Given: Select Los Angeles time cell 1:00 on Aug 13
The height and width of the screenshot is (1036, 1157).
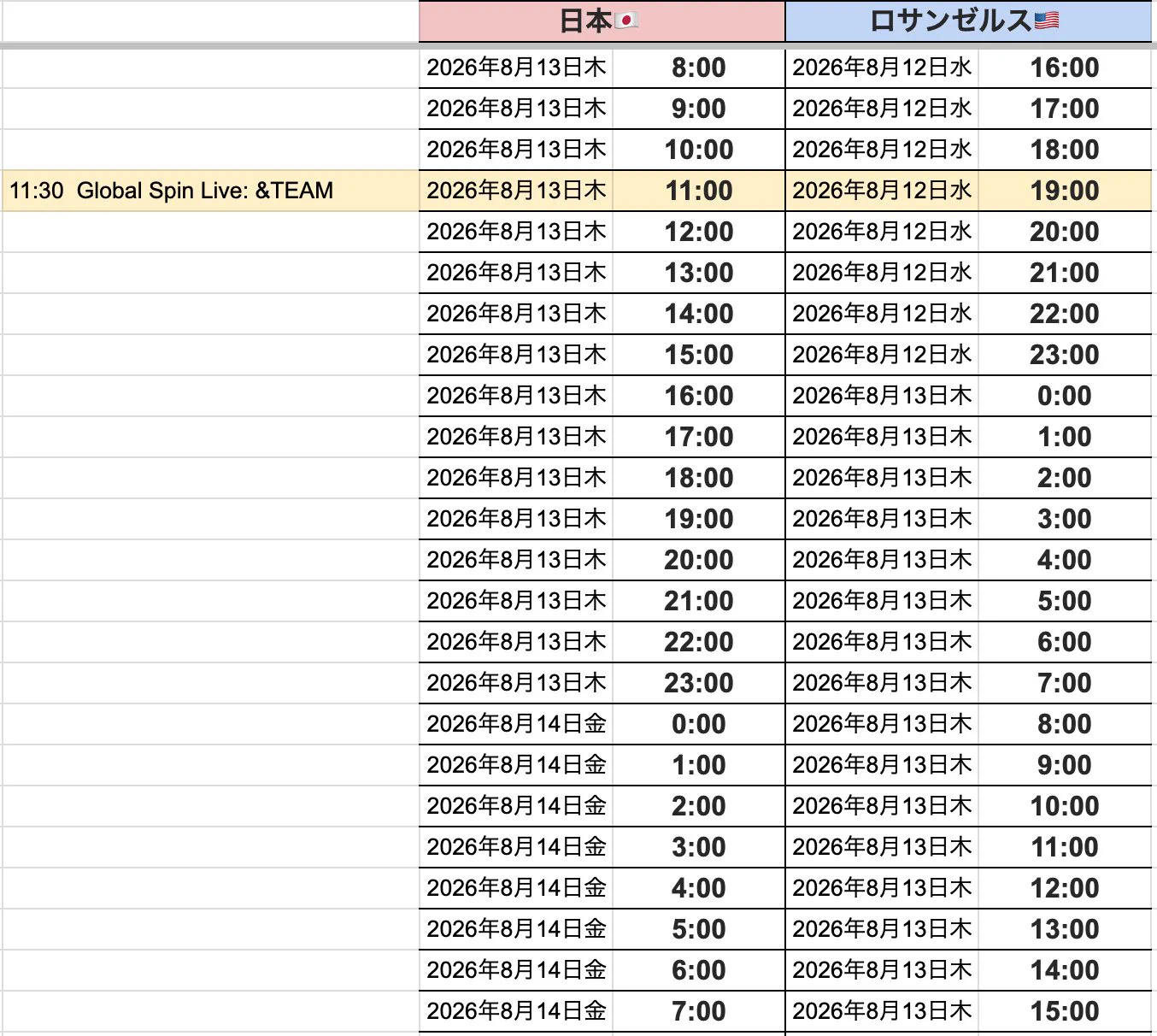Looking at the screenshot, I should [1065, 437].
